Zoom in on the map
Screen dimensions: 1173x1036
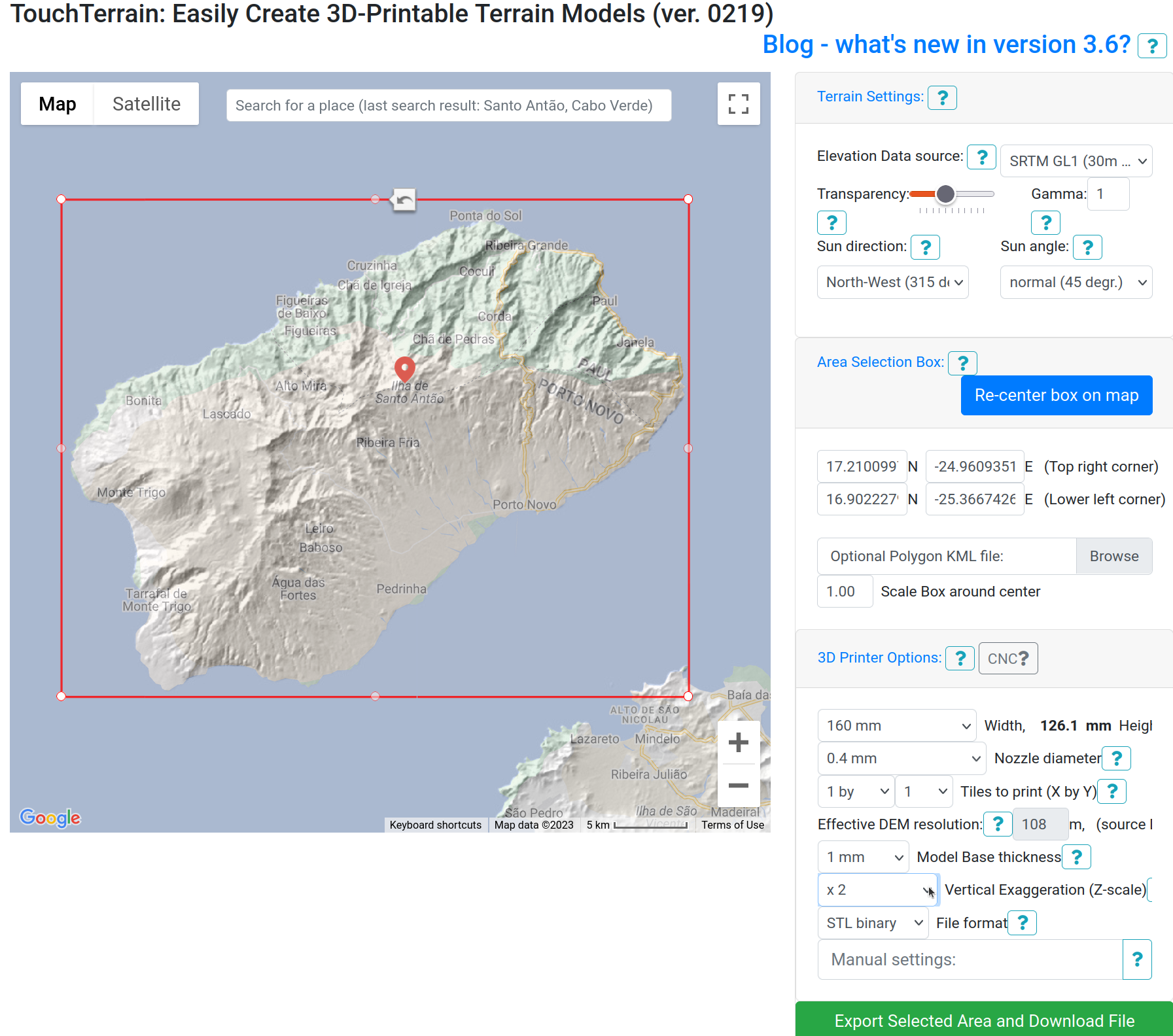pos(739,742)
